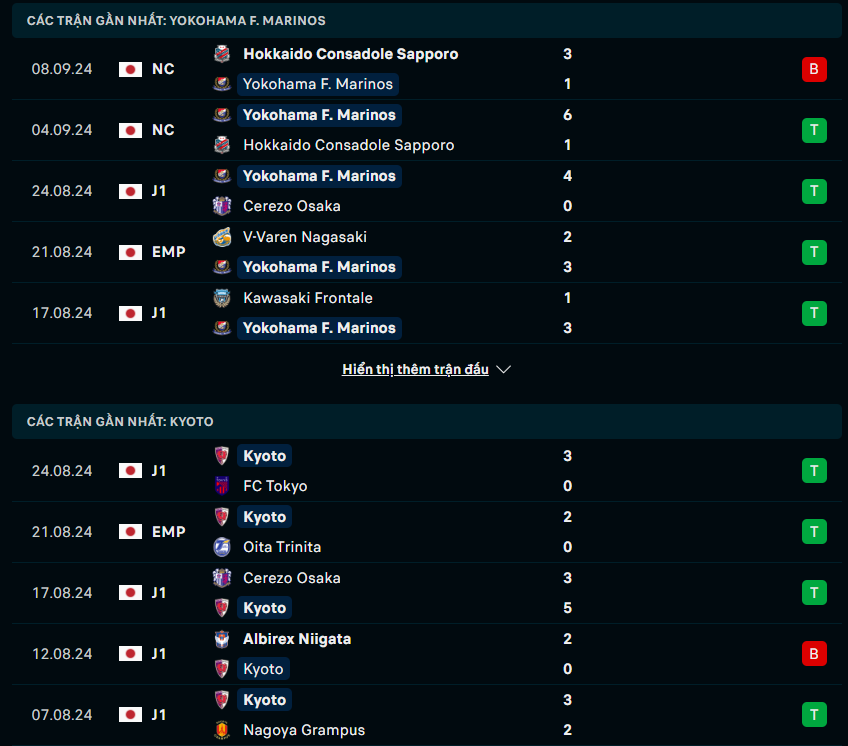The height and width of the screenshot is (746, 848).
Task: Click Kyoto crest in 07.08.24 match
Action: point(222,700)
